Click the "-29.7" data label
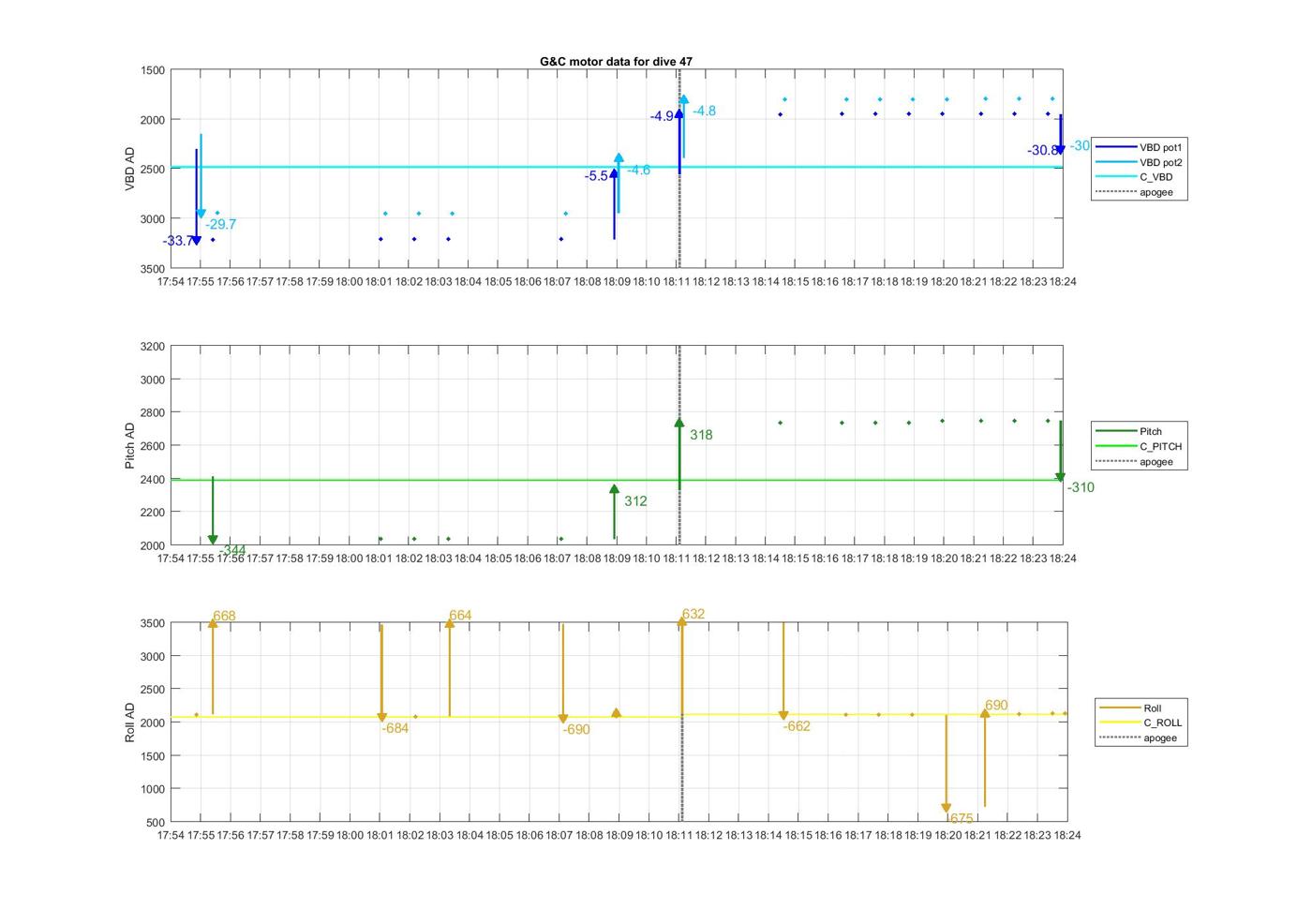Viewport: 1312px width, 924px height. [x=221, y=224]
